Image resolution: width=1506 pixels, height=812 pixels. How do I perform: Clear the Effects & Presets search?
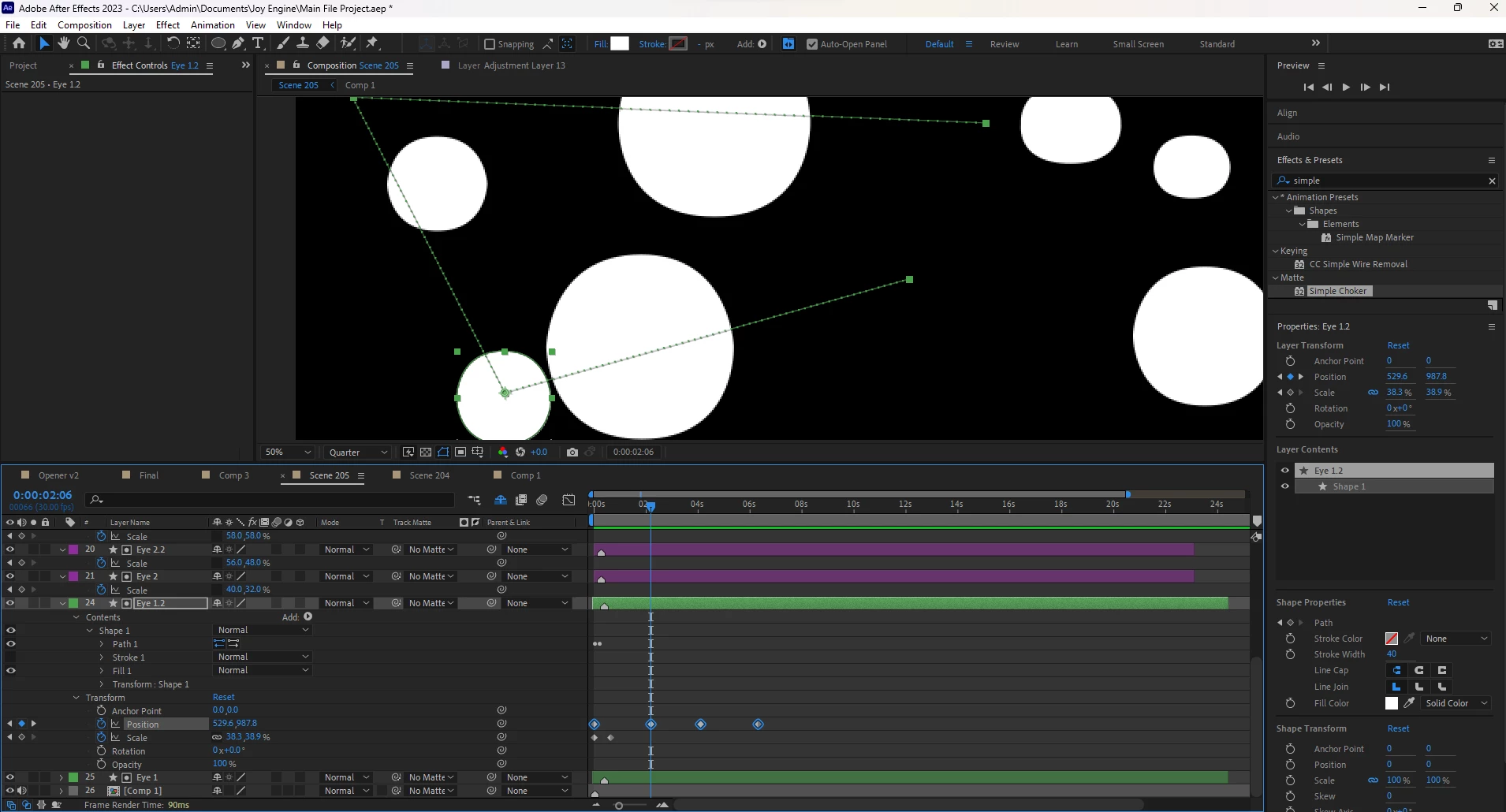click(1492, 181)
